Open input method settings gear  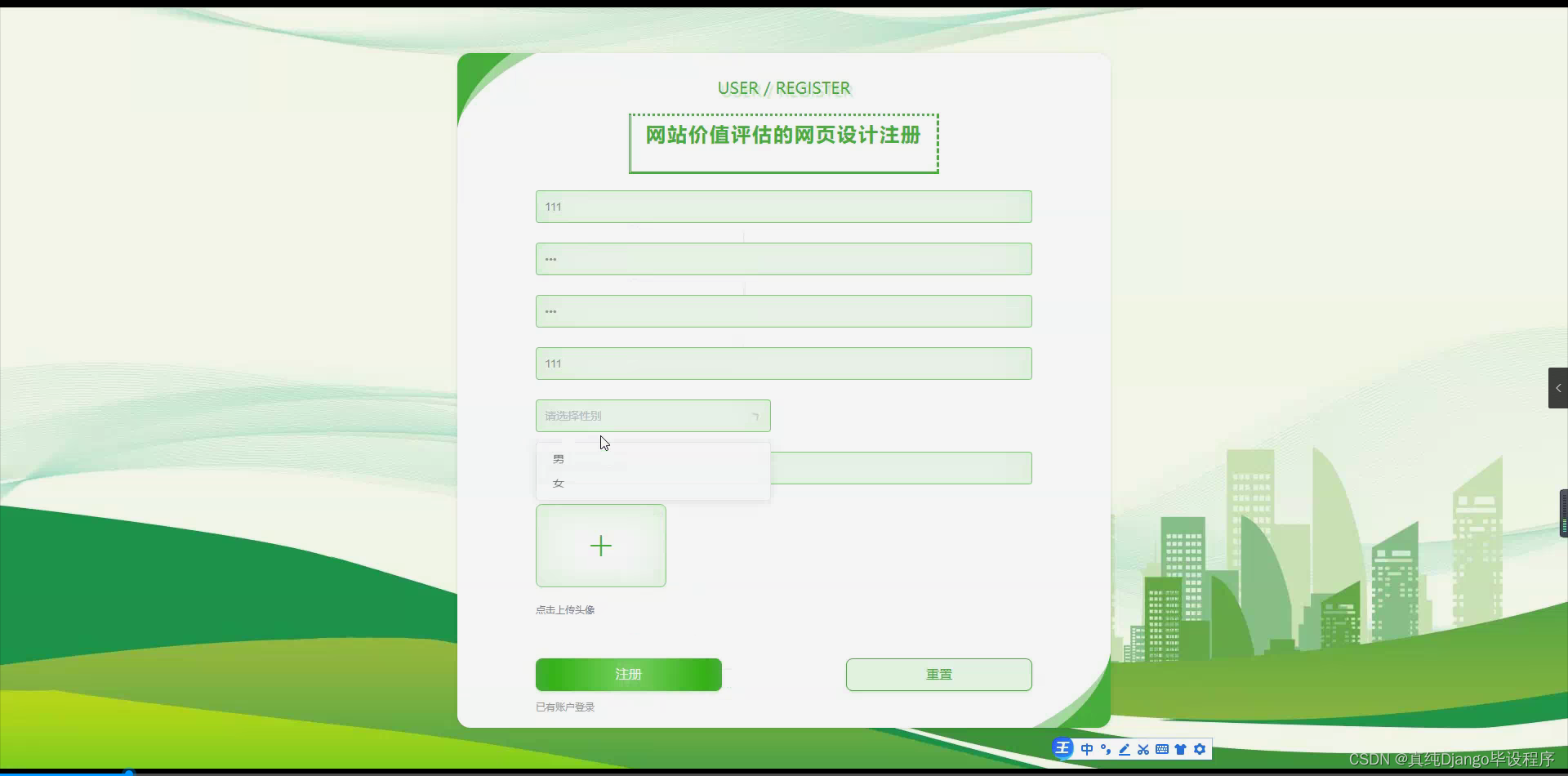click(x=1200, y=749)
